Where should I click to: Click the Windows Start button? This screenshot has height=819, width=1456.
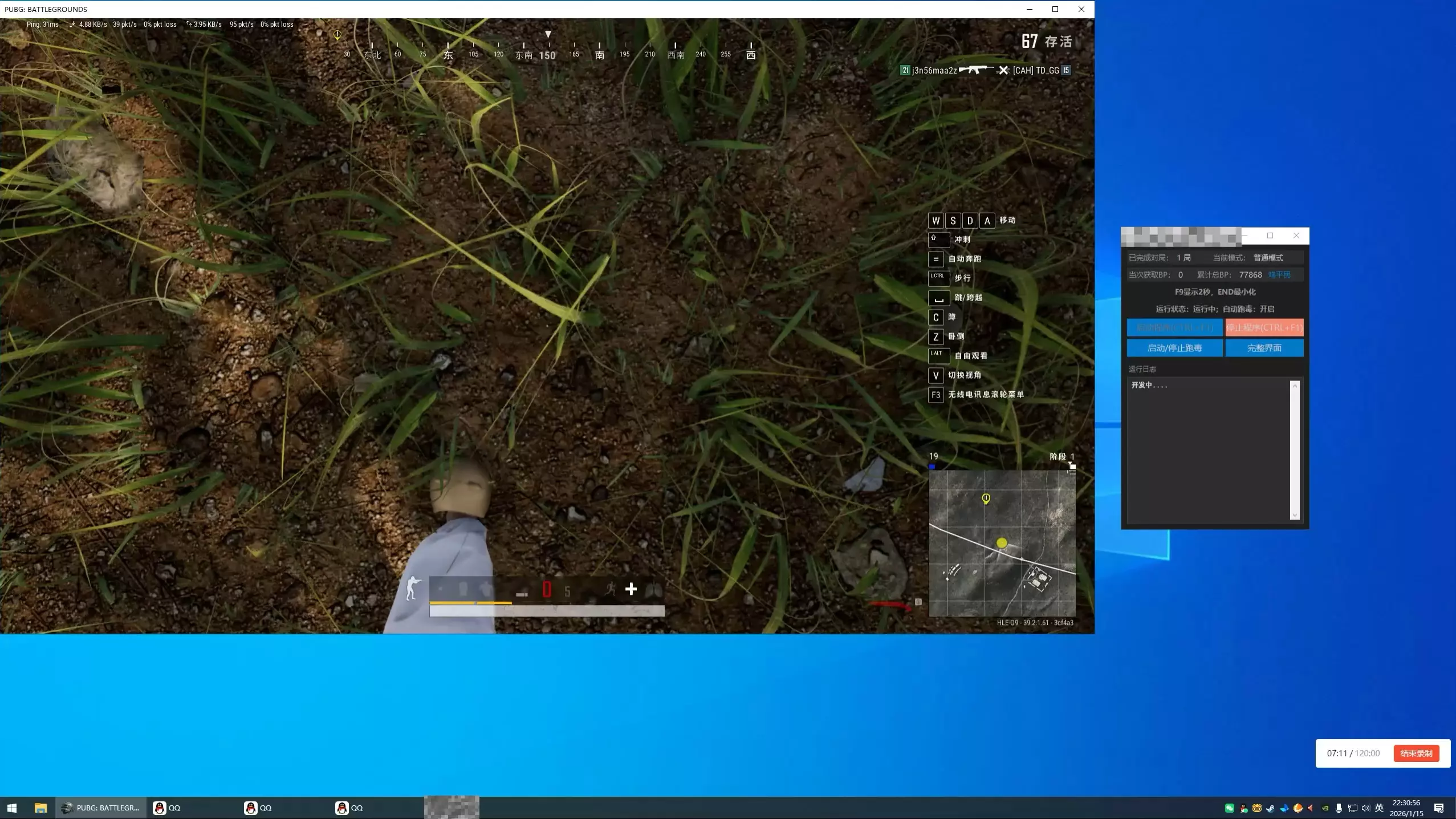click(x=12, y=808)
